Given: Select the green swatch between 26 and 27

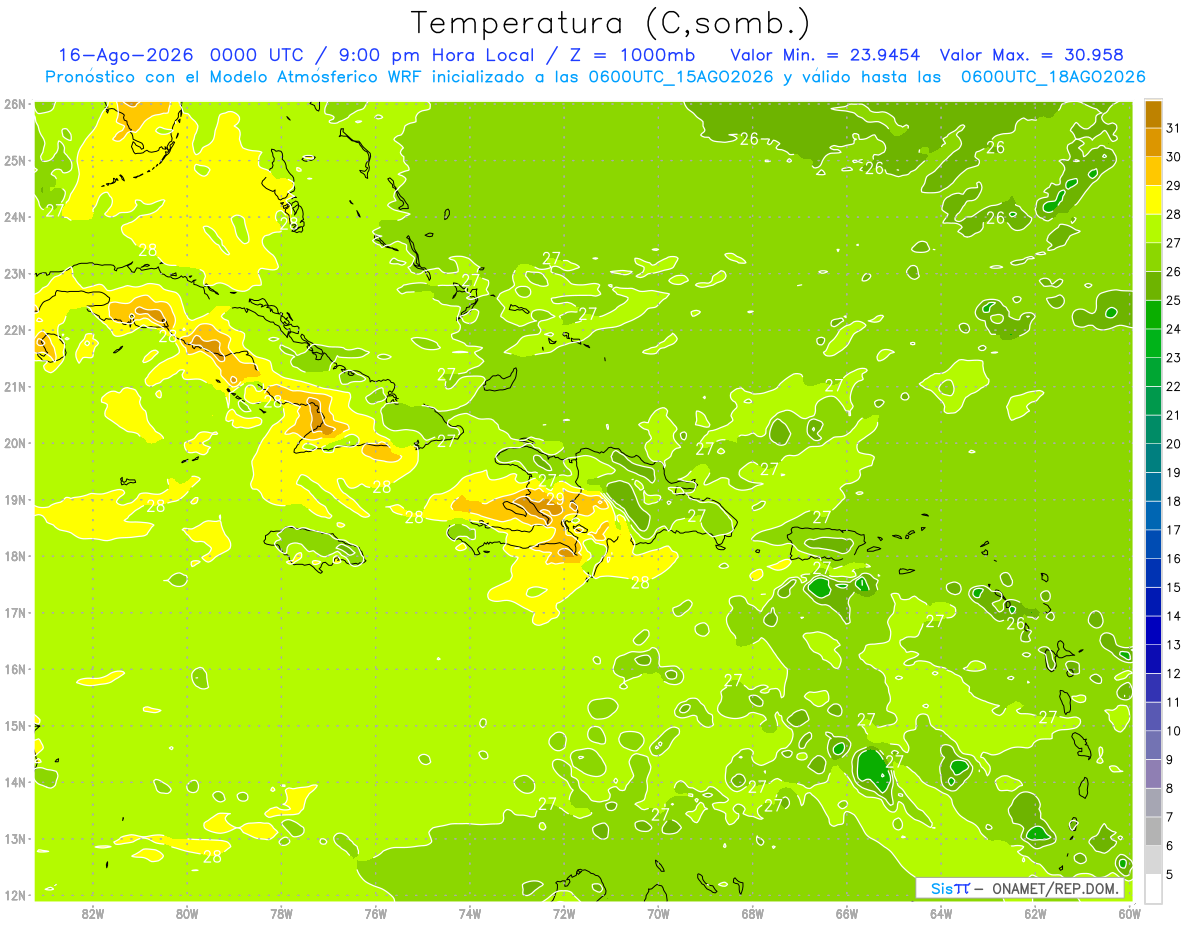Looking at the screenshot, I should (x=1153, y=257).
